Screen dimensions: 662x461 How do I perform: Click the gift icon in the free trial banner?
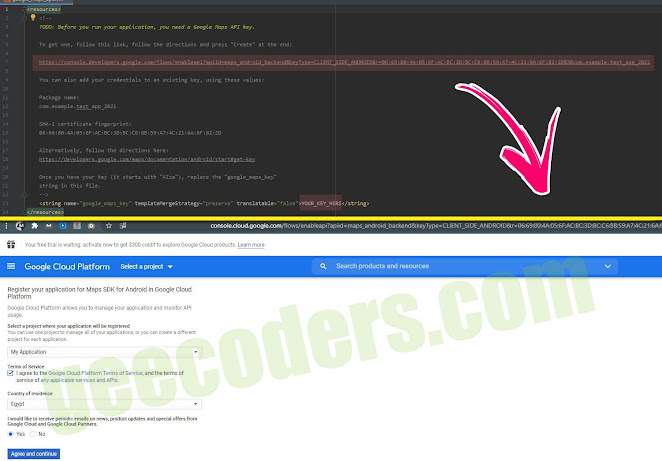11,244
